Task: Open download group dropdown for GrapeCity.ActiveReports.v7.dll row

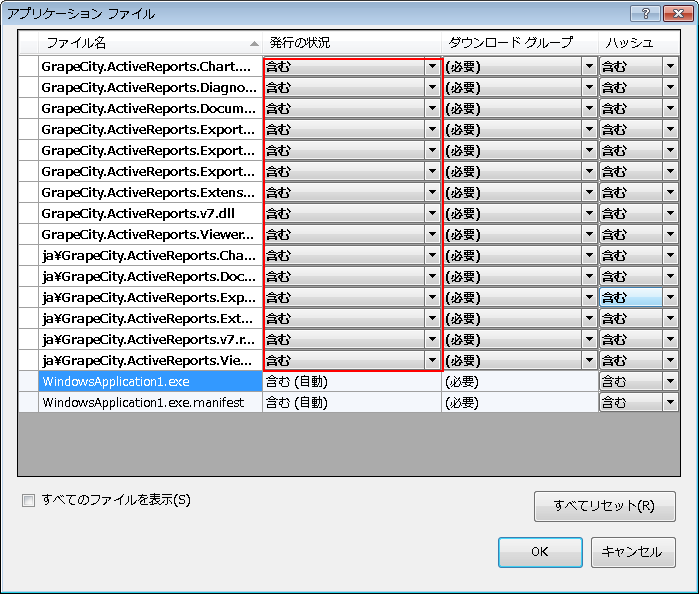Action: click(589, 214)
